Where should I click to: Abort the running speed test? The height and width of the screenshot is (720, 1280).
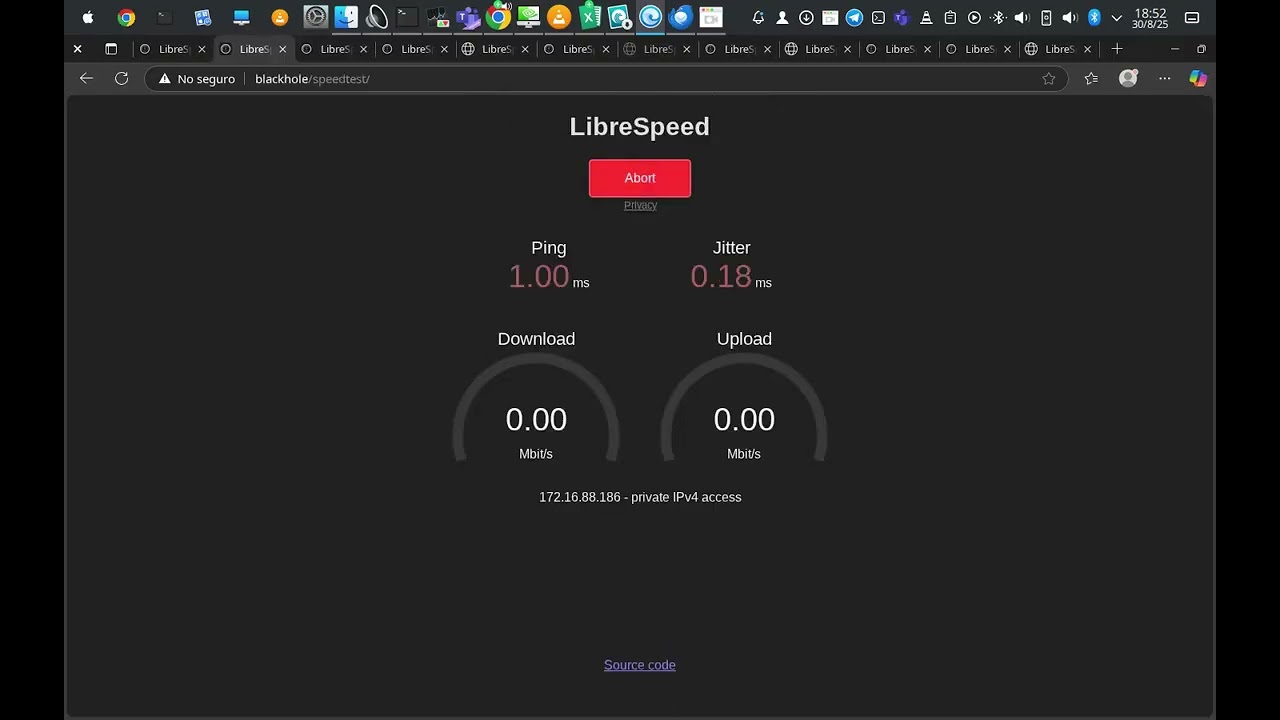pos(640,178)
